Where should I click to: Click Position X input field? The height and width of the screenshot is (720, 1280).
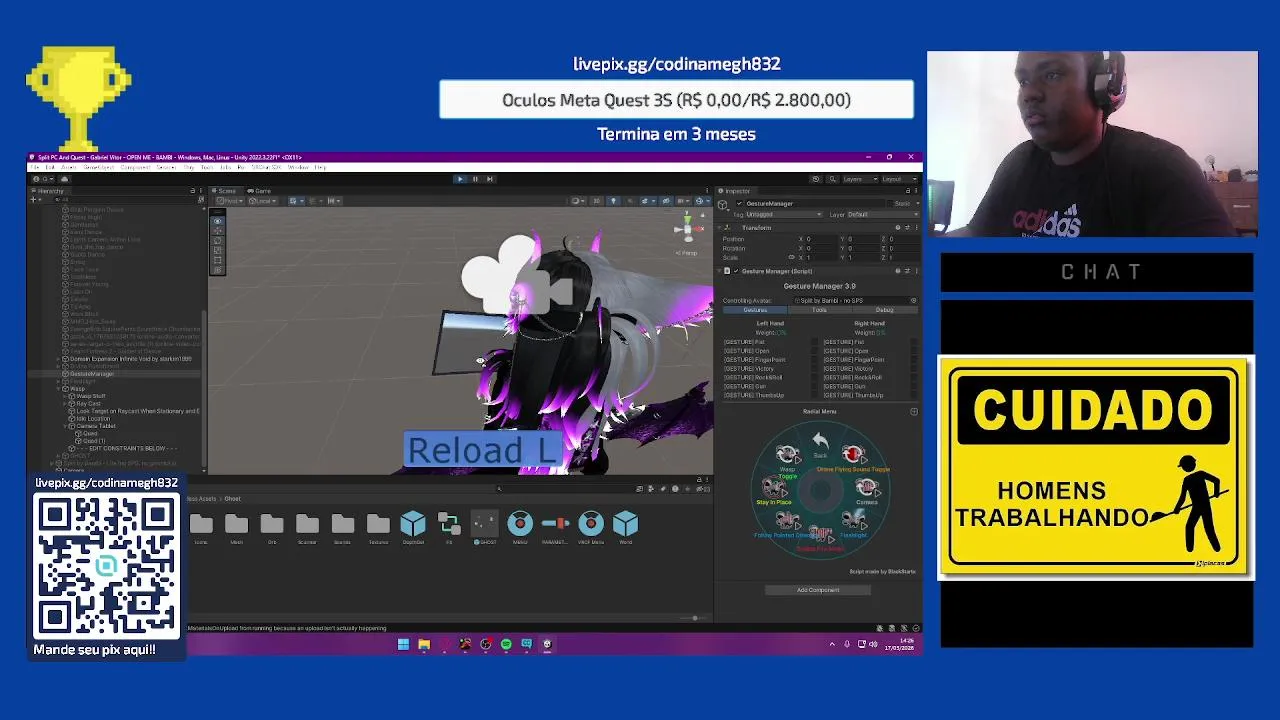(824, 239)
